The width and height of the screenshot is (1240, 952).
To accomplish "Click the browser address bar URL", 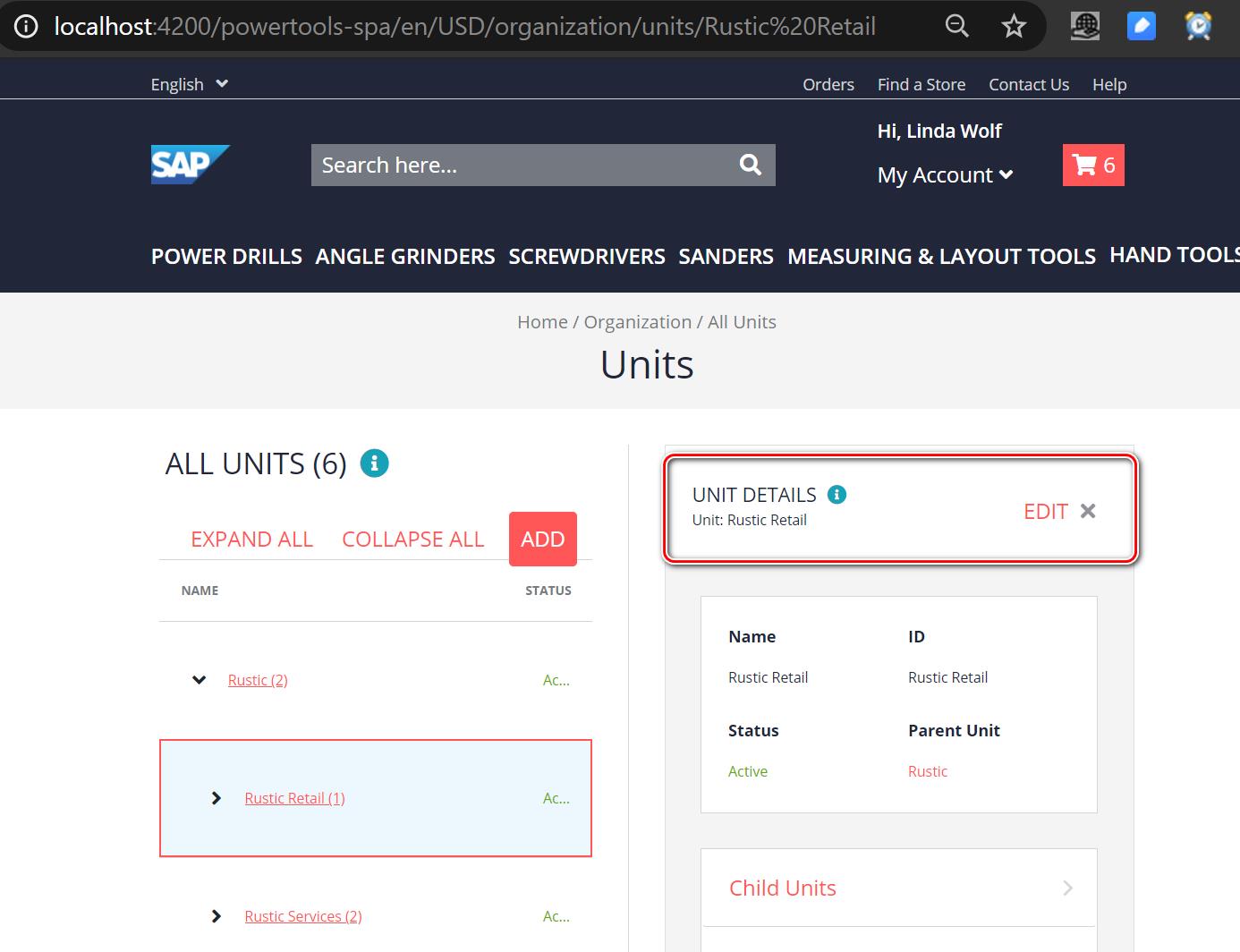I will [x=465, y=27].
